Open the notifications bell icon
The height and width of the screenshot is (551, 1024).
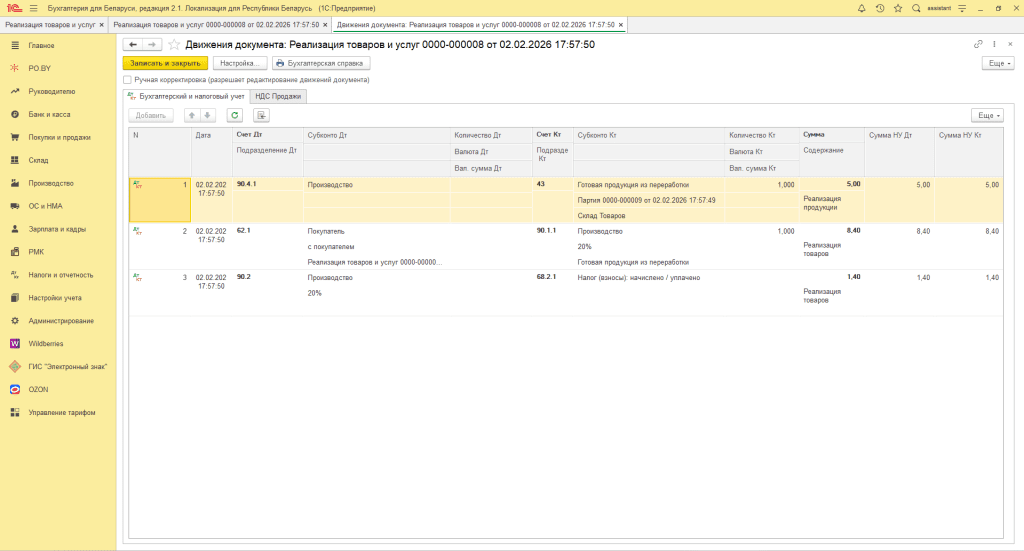(862, 8)
